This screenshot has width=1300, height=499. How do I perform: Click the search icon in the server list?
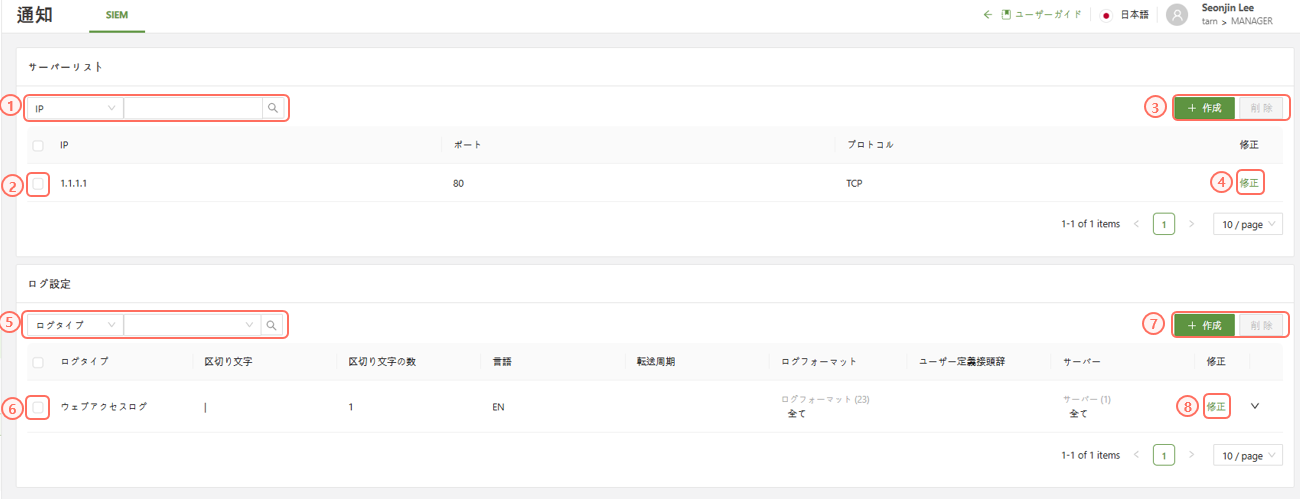(x=272, y=108)
